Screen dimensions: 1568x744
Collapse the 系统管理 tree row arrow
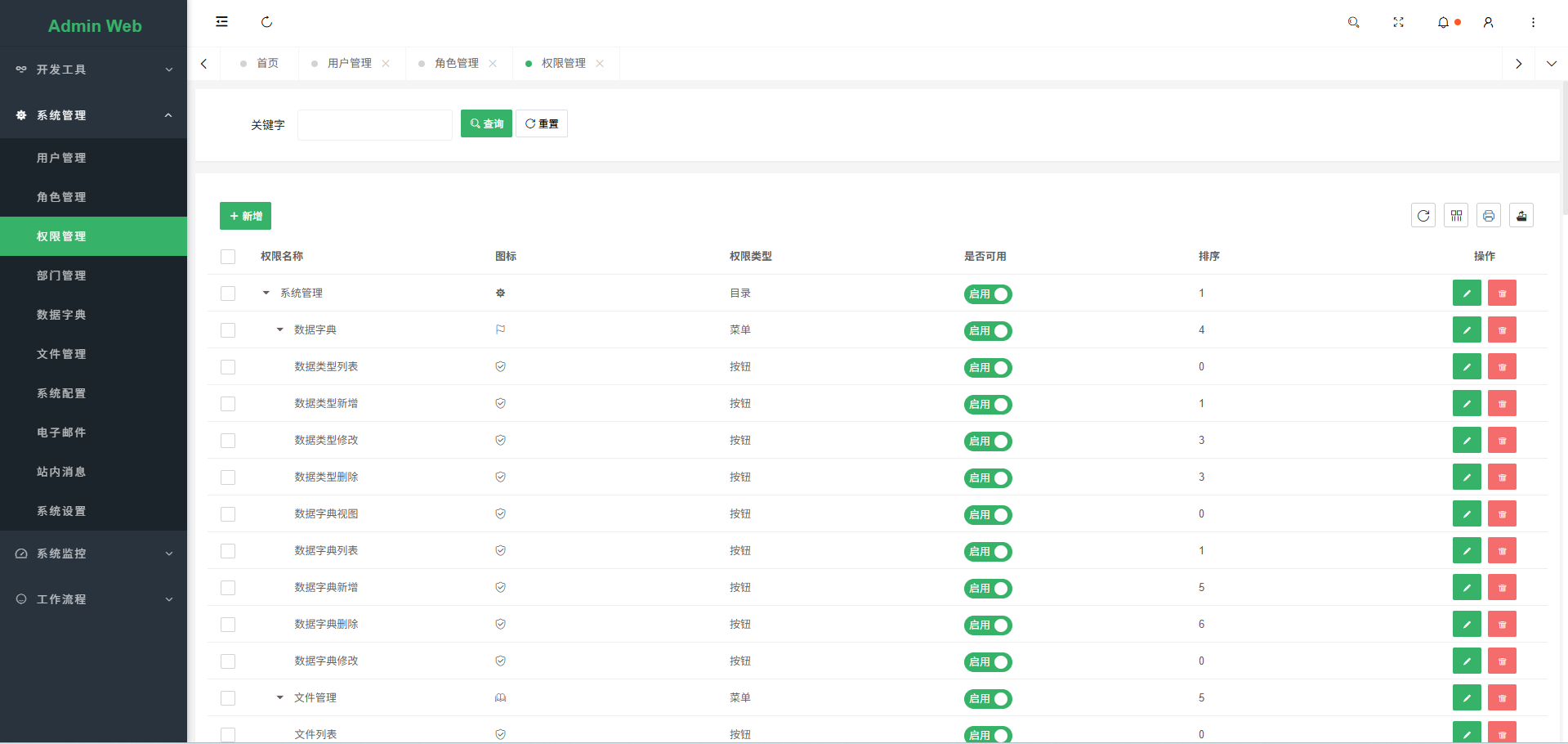[264, 293]
